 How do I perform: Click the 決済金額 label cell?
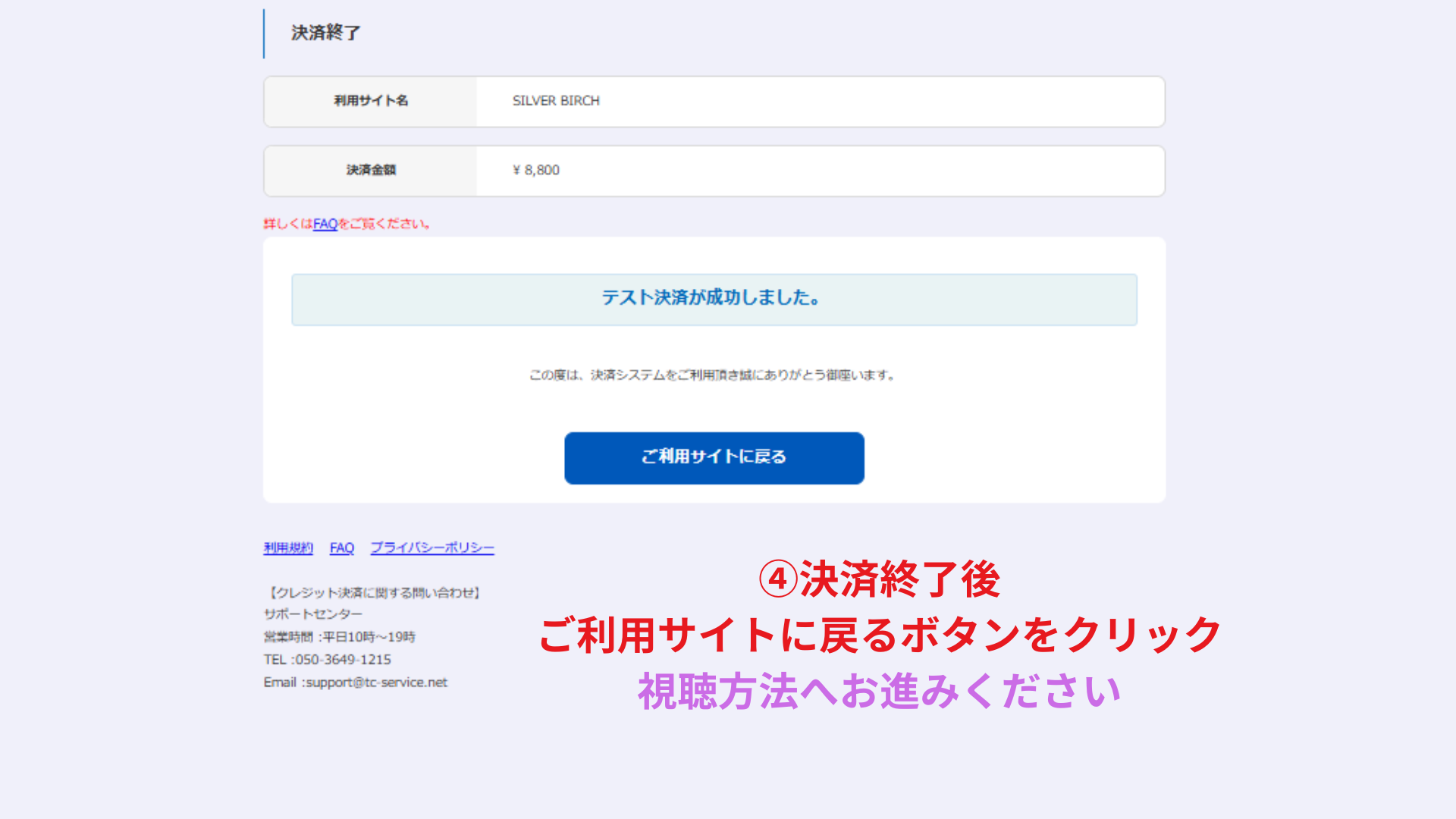click(371, 171)
